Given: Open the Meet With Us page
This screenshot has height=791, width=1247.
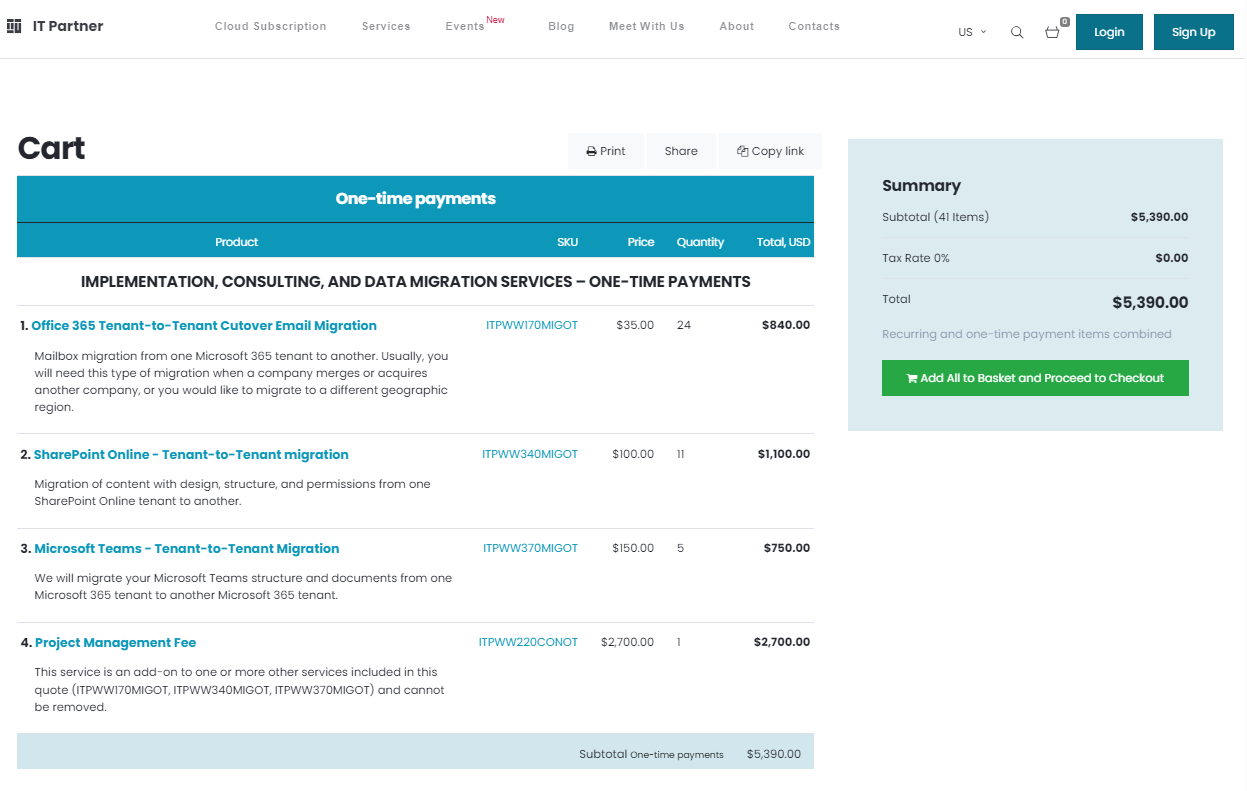Looking at the screenshot, I should [x=647, y=26].
